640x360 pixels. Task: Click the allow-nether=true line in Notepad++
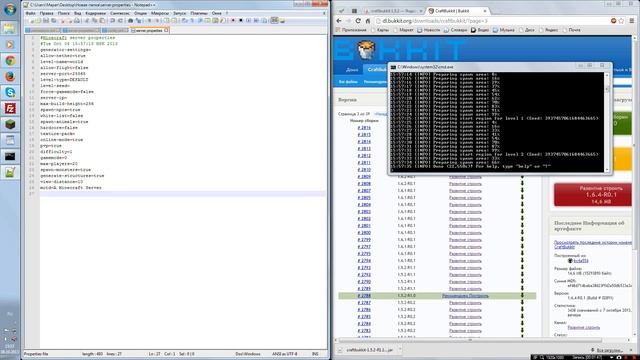(x=63, y=56)
